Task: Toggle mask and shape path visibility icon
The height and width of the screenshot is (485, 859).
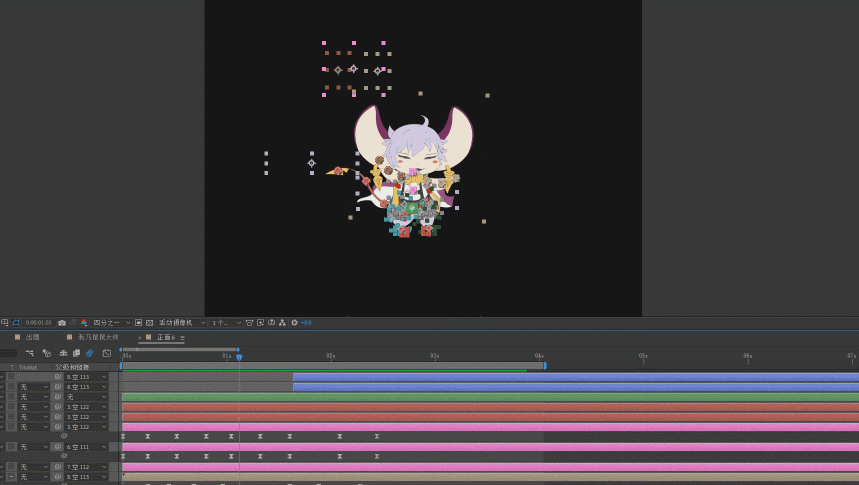Action: 16,323
